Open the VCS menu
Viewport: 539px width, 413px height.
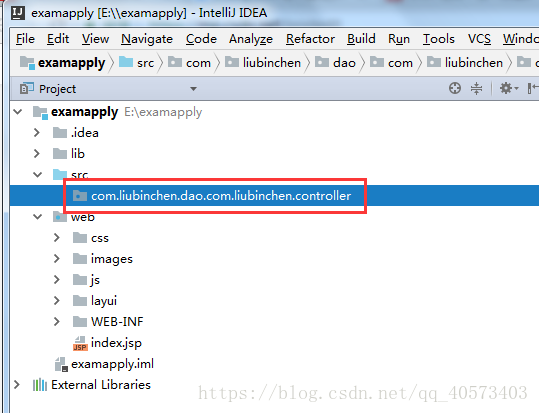[479, 39]
